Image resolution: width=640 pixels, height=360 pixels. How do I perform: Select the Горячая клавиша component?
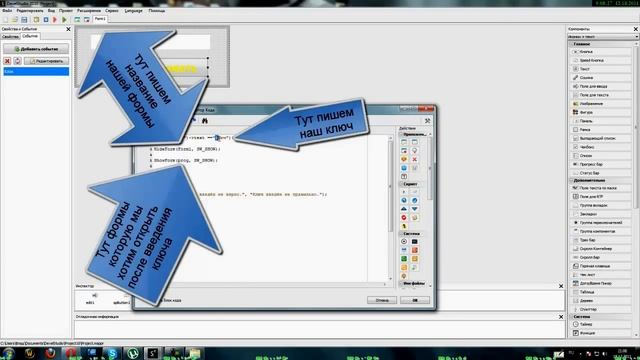pos(600,266)
